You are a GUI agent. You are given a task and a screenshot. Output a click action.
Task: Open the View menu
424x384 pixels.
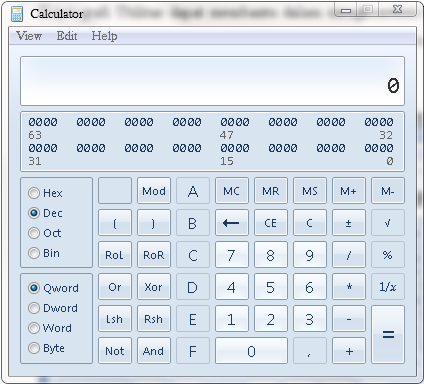point(29,36)
